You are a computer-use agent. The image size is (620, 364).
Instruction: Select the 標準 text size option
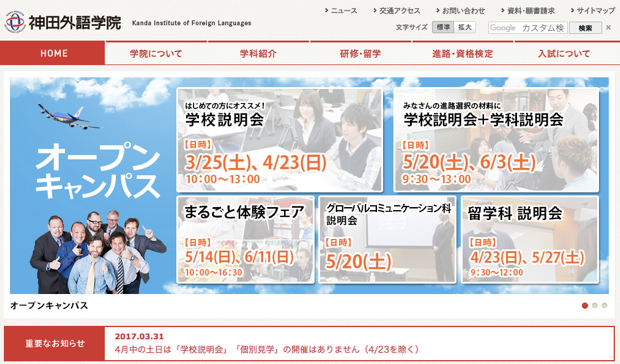coord(442,27)
